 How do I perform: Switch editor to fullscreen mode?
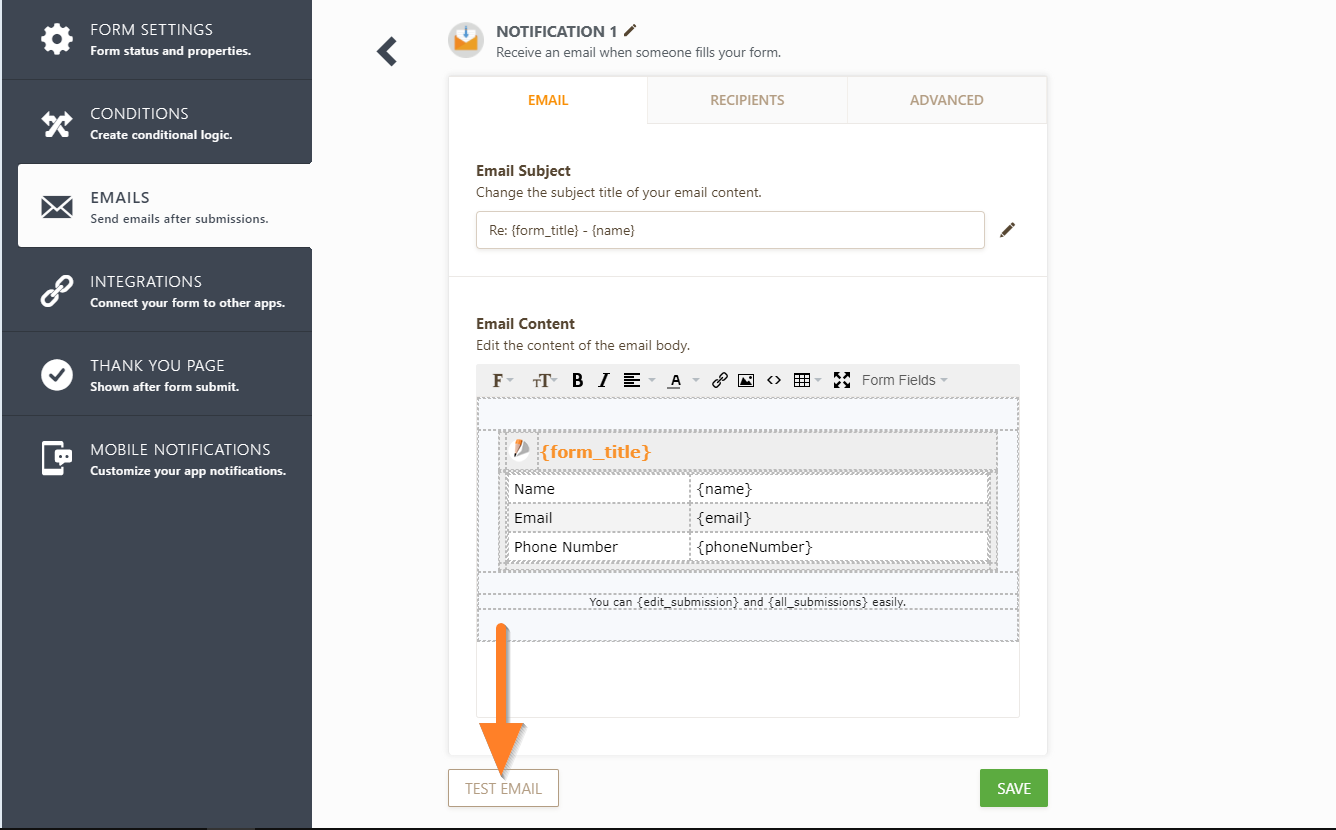coord(841,380)
